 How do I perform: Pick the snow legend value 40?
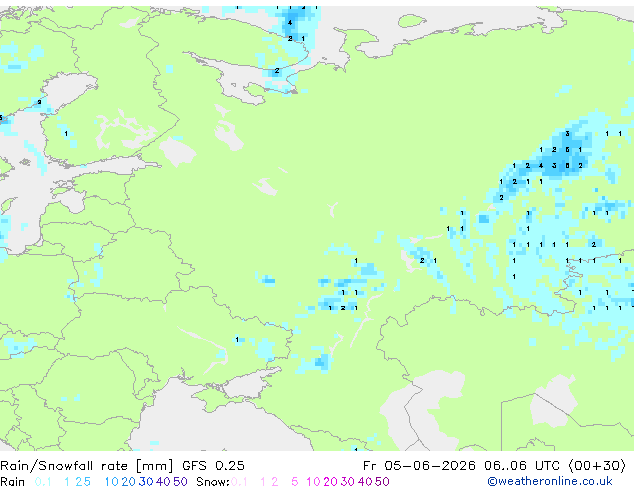tap(365, 482)
